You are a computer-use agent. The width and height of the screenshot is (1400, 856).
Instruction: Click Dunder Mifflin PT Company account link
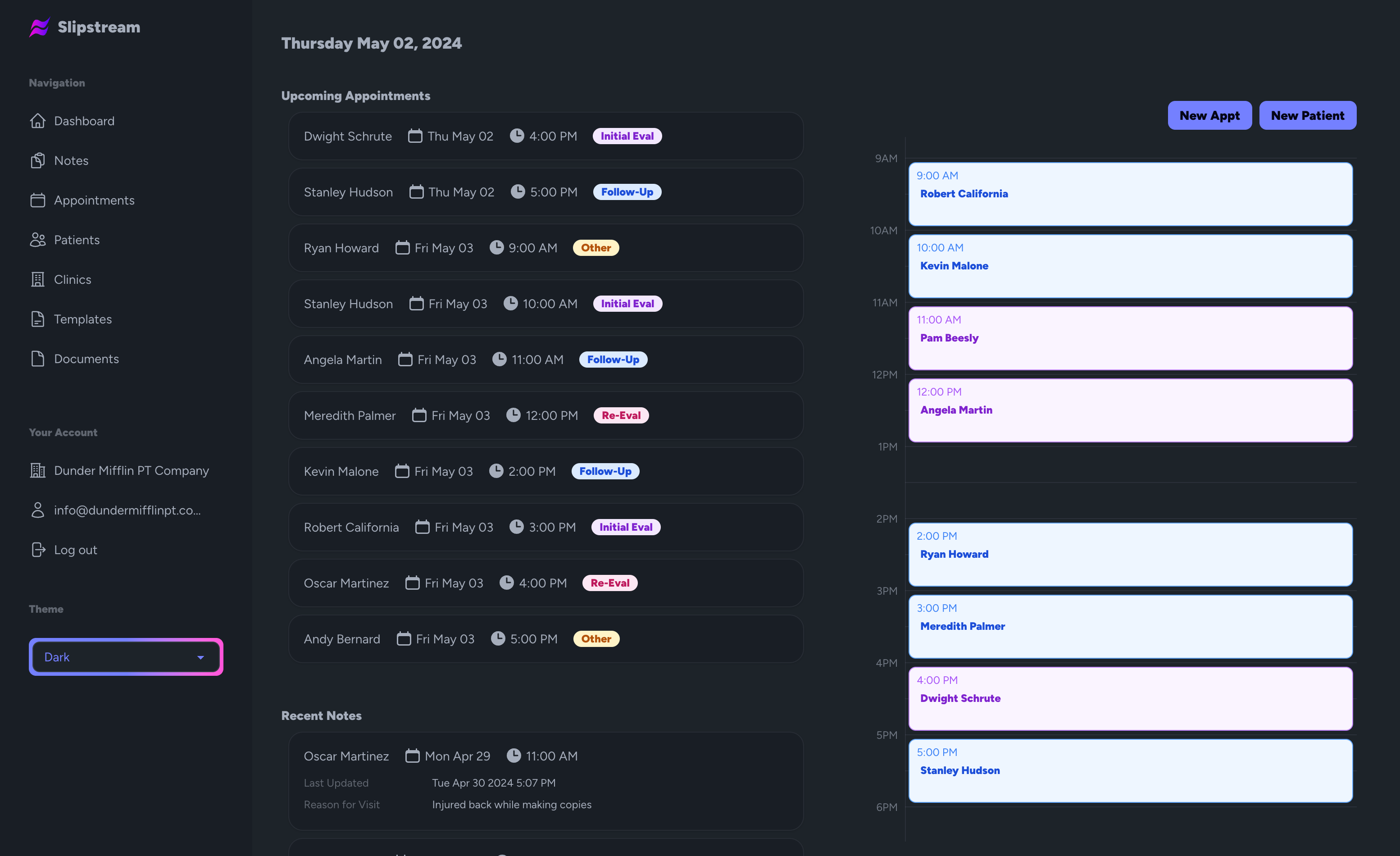(x=131, y=470)
